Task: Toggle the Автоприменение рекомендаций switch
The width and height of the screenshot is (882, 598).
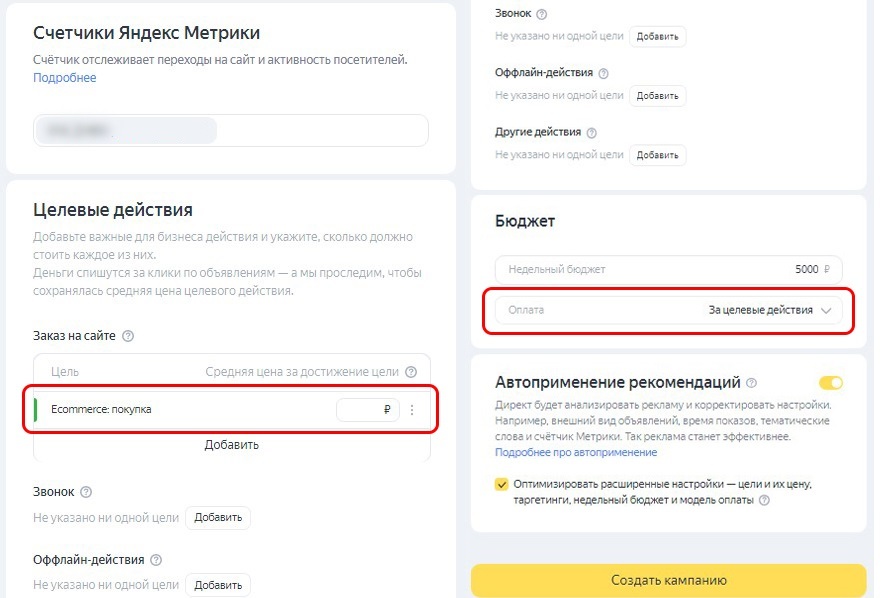Action: click(x=830, y=383)
